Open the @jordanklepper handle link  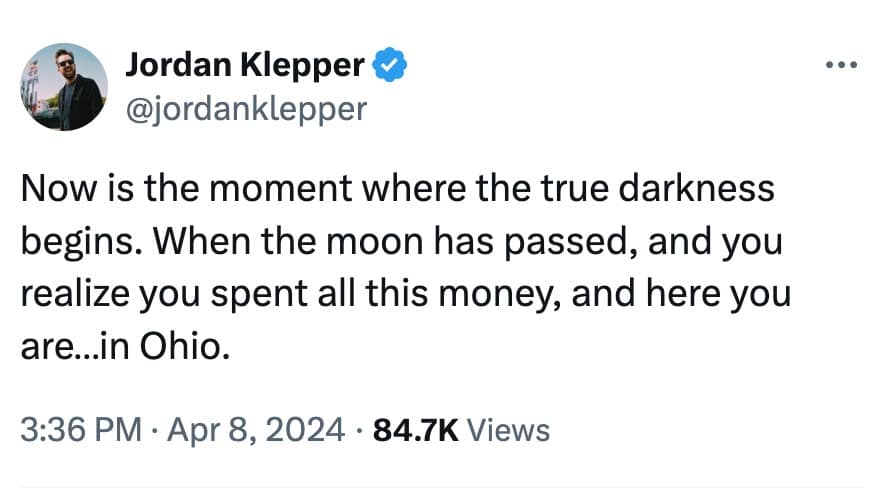coord(245,107)
